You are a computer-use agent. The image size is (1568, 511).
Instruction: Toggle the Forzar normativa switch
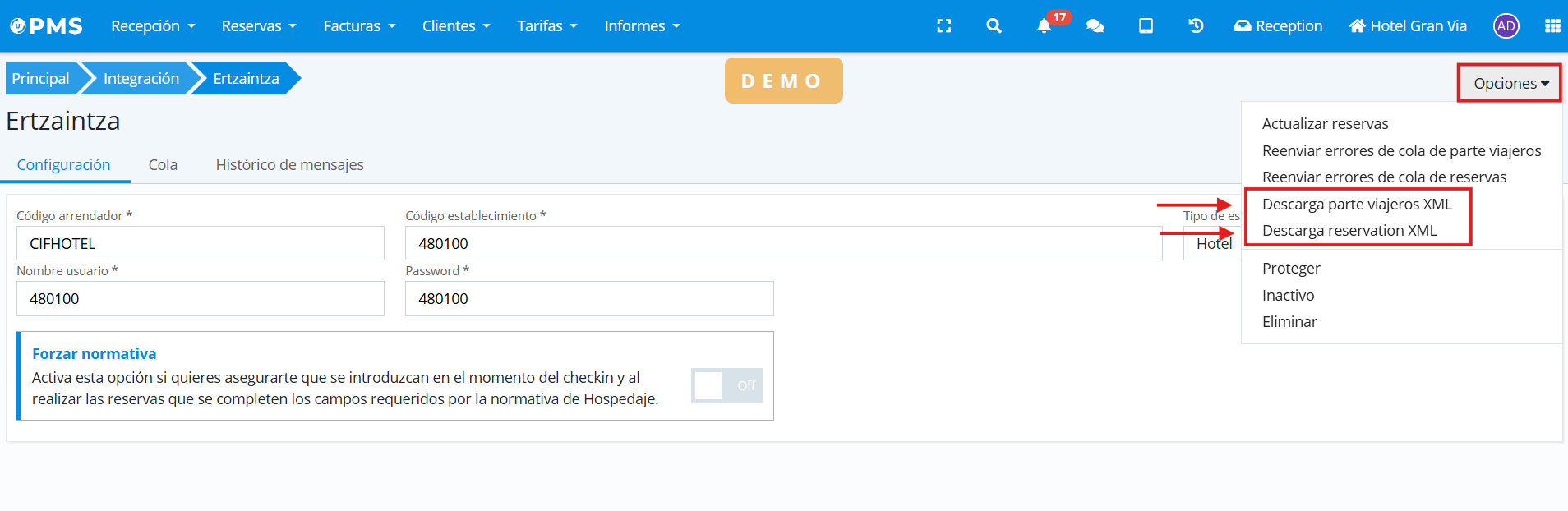coord(726,385)
